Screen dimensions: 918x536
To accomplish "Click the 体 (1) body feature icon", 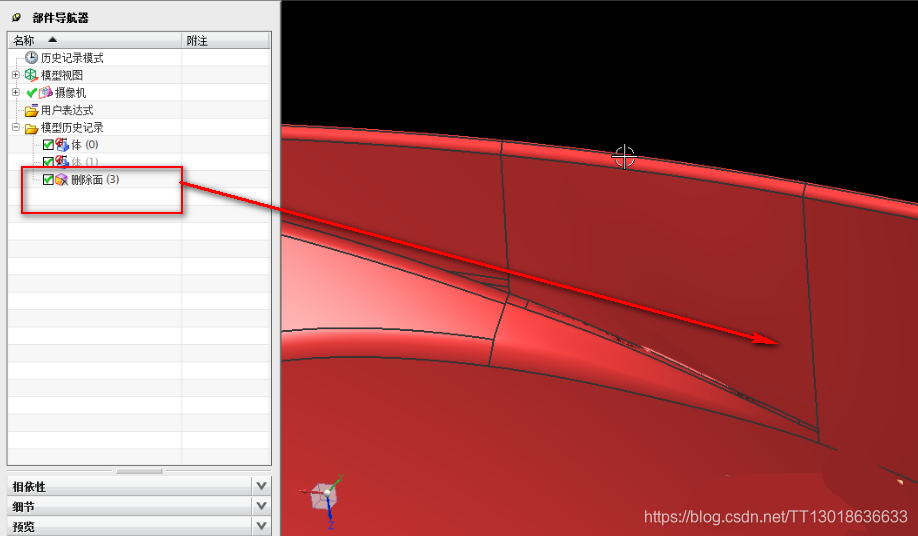I will (62, 161).
